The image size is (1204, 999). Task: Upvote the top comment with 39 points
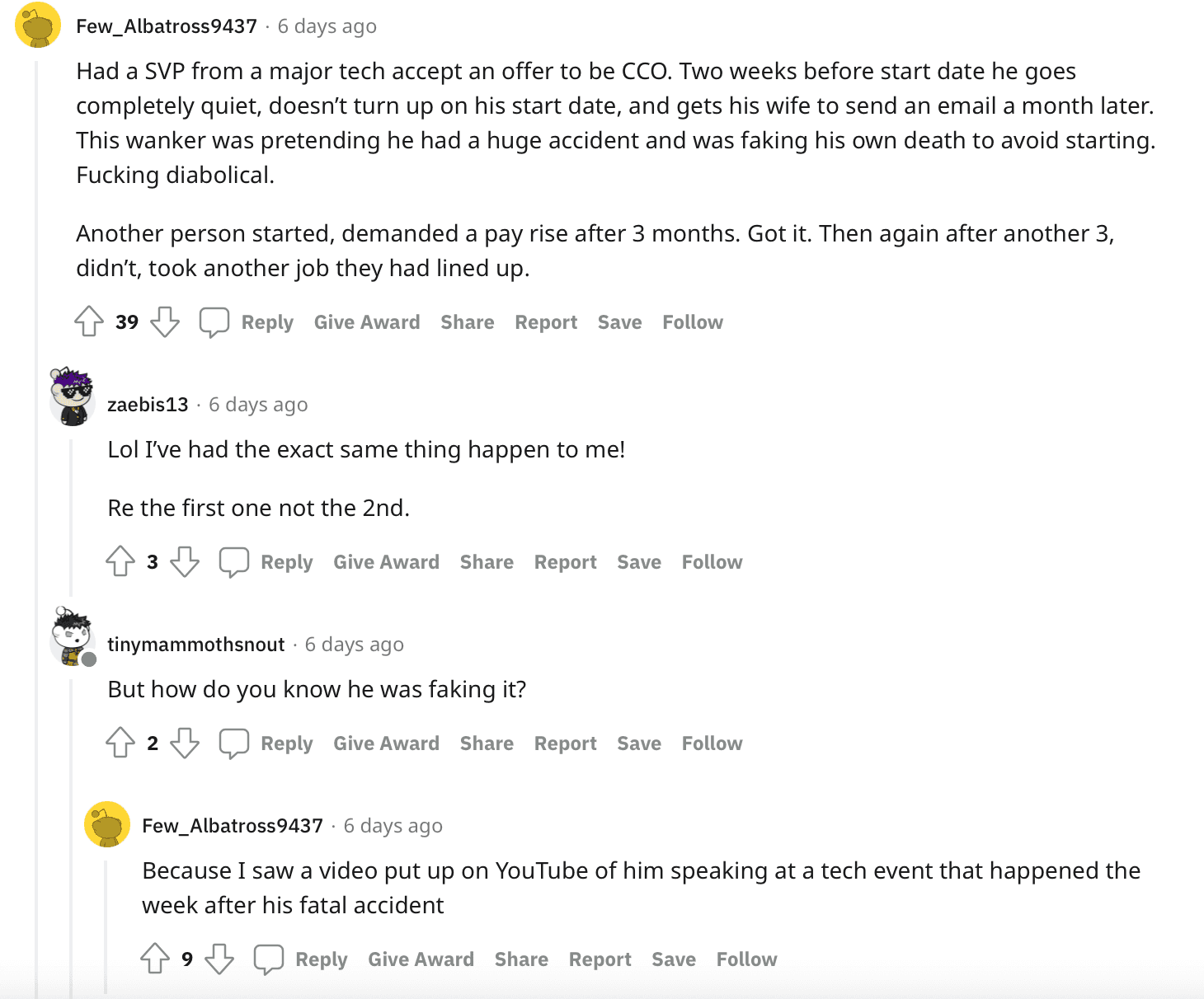[89, 321]
